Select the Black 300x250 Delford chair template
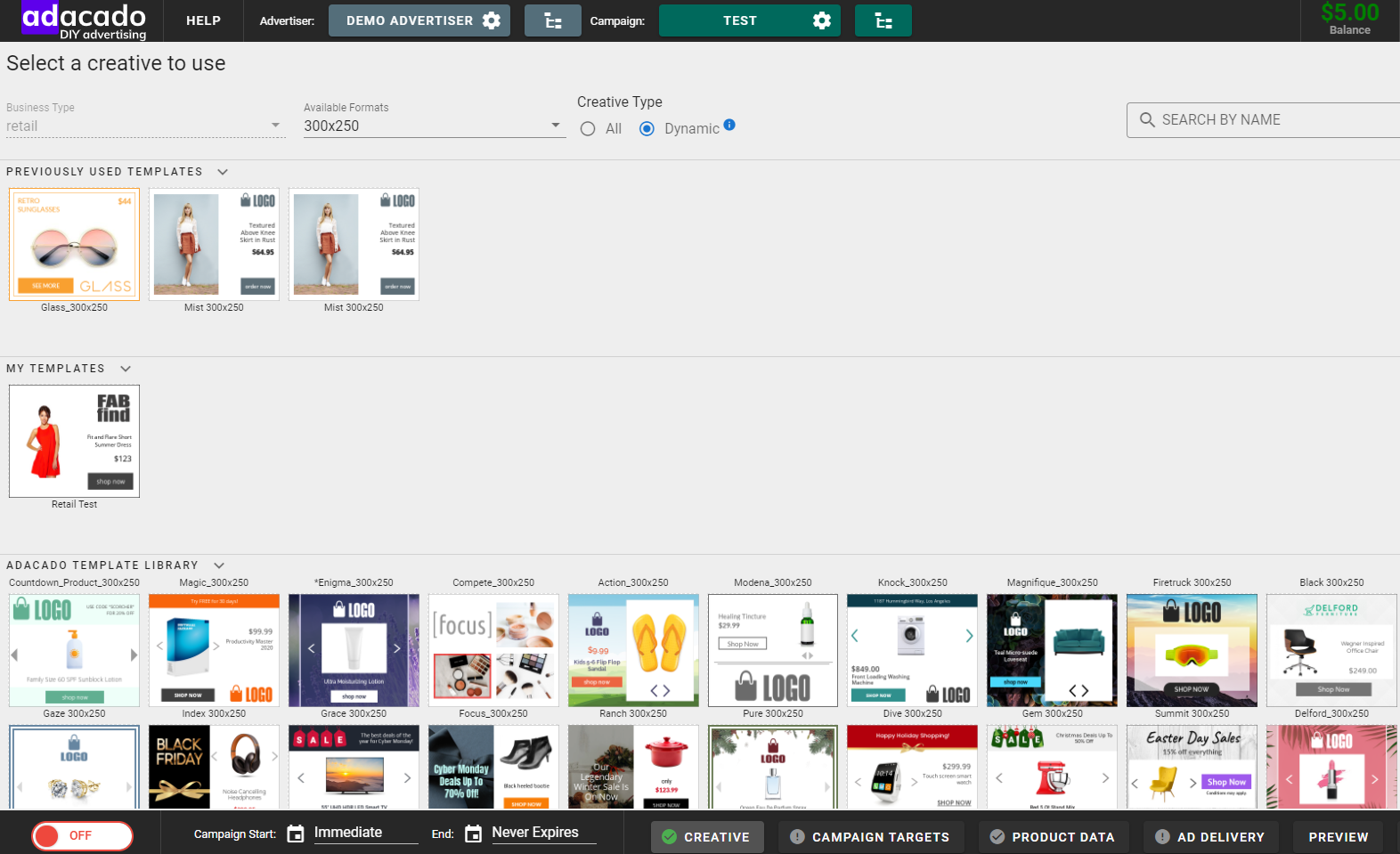Viewport: 1400px width, 854px height. tap(1331, 651)
